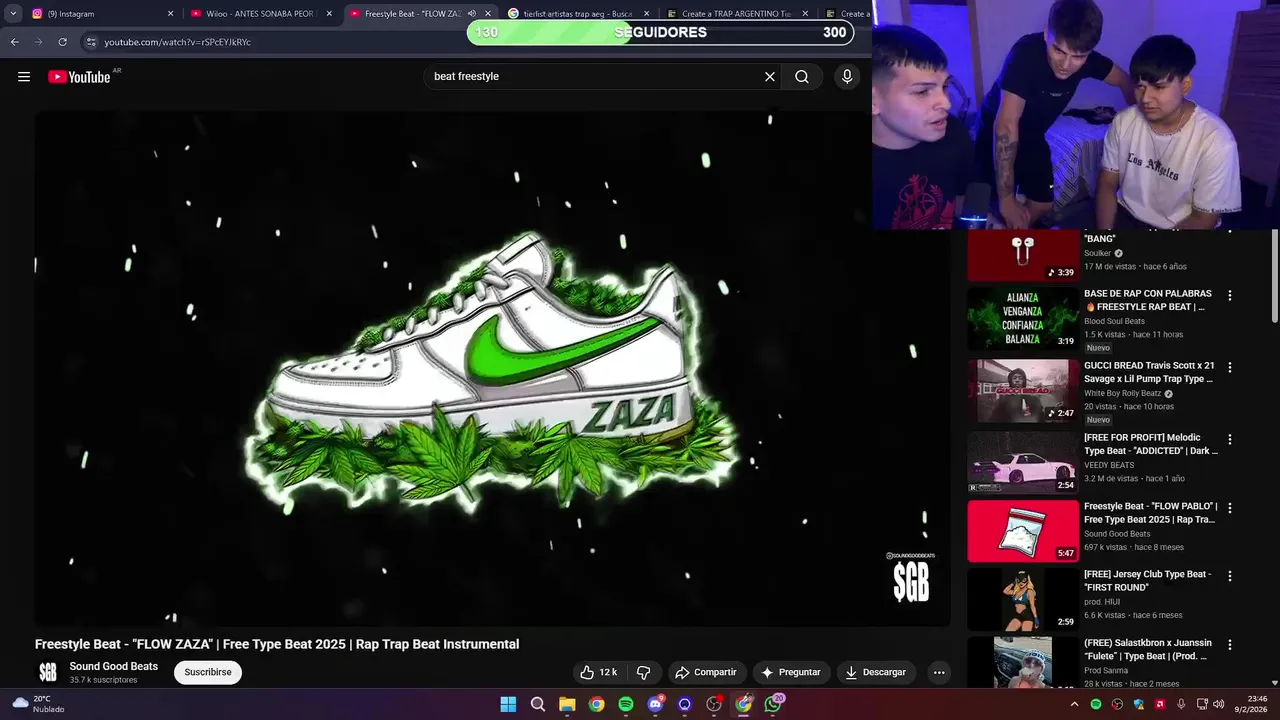Mute the Freestyle Beat tab audio
The width and height of the screenshot is (1280, 720).
[472, 14]
